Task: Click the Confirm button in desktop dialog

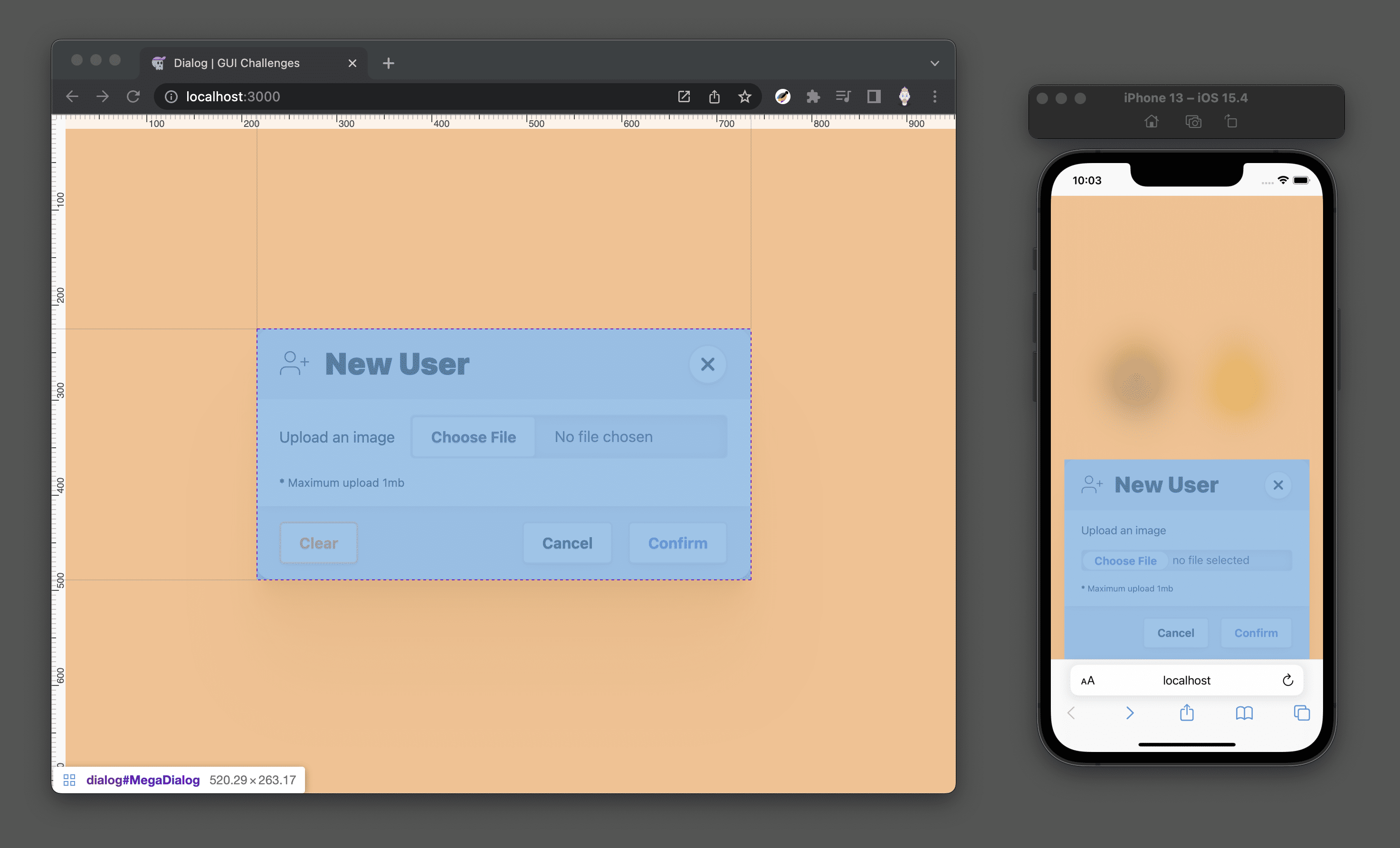Action: [x=678, y=542]
